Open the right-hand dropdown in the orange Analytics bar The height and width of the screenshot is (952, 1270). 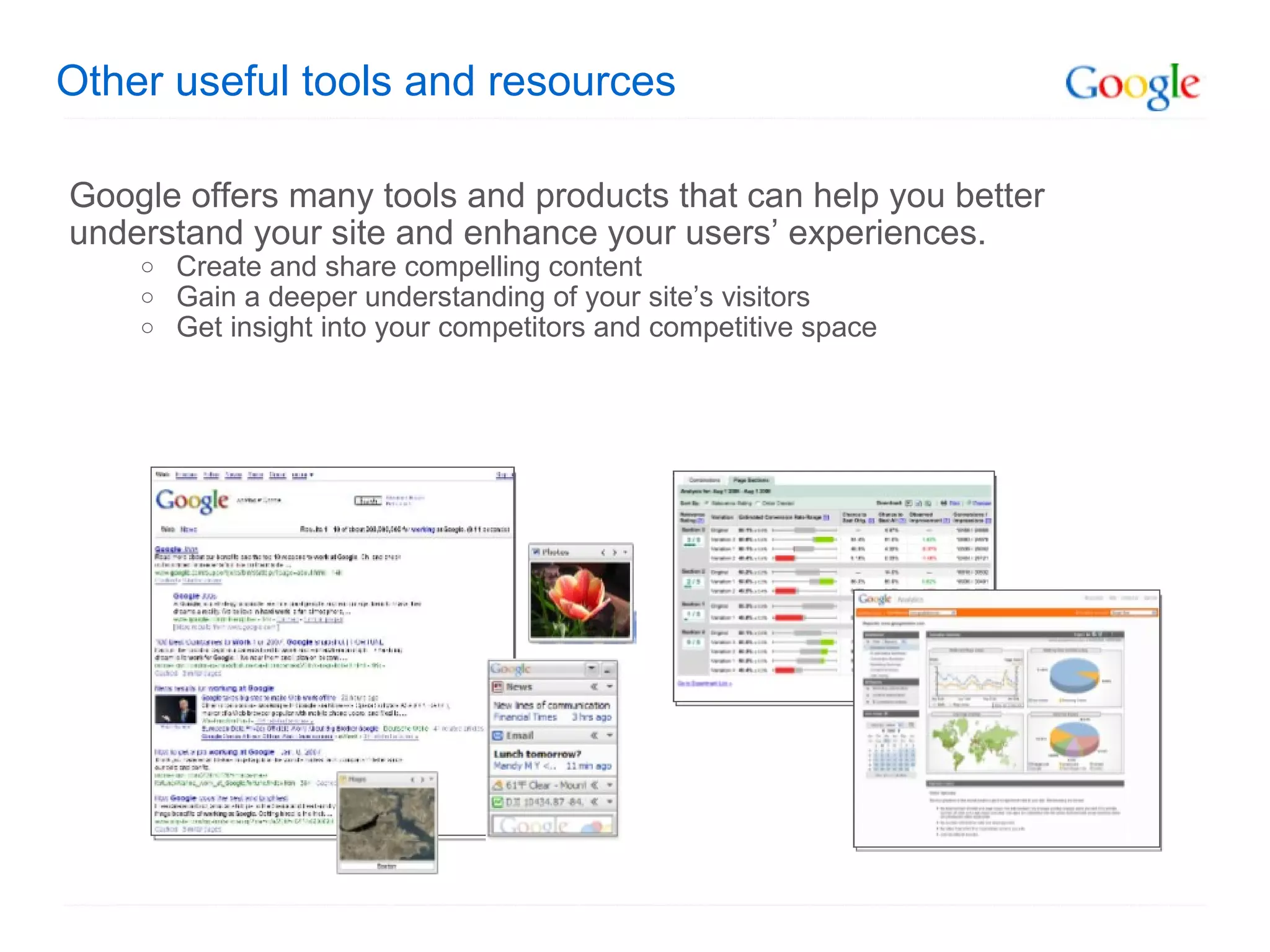point(1134,613)
